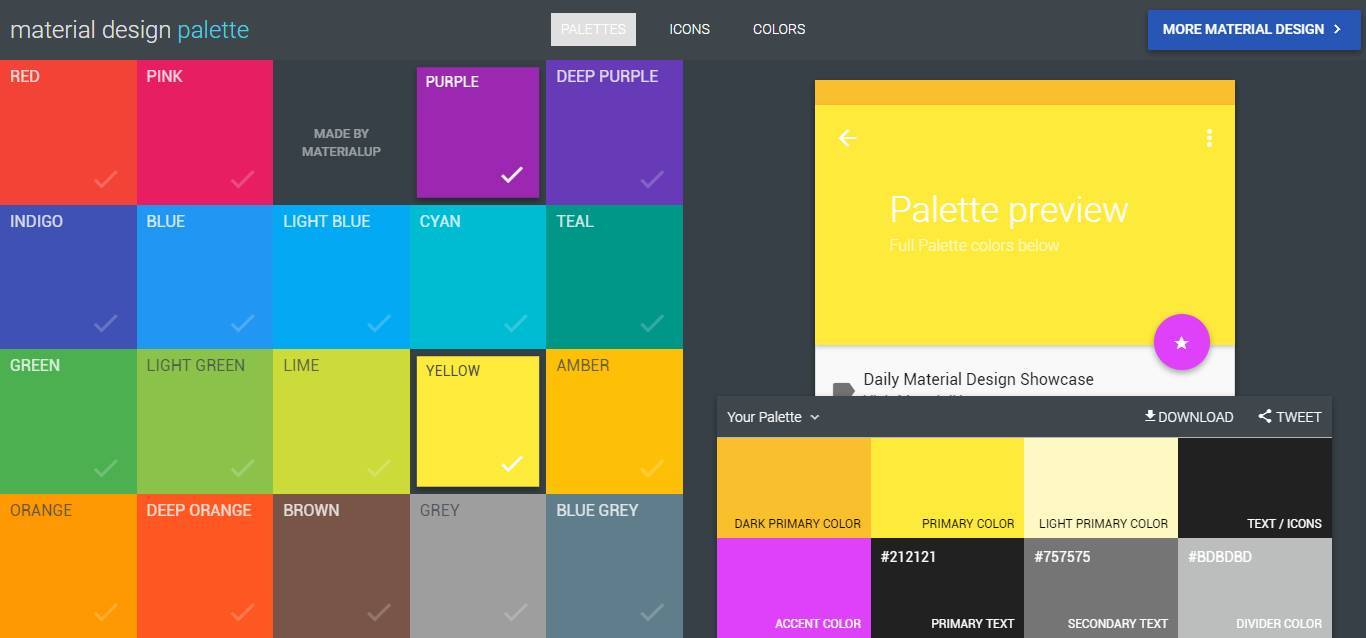Open the Made by MaterialUp link
The image size is (1366, 638).
click(x=341, y=142)
